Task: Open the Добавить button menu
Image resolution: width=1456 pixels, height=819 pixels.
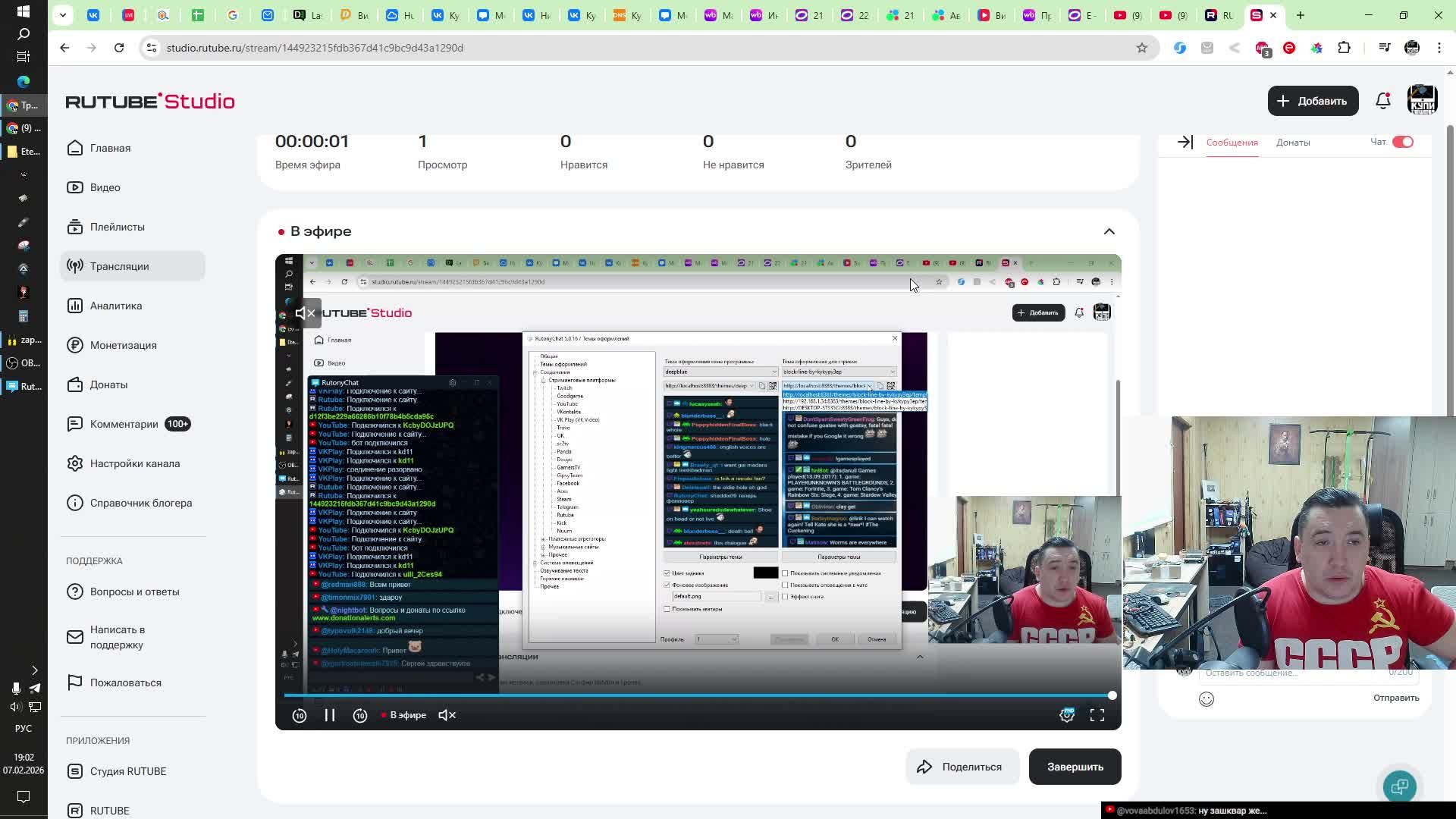Action: [x=1312, y=101]
